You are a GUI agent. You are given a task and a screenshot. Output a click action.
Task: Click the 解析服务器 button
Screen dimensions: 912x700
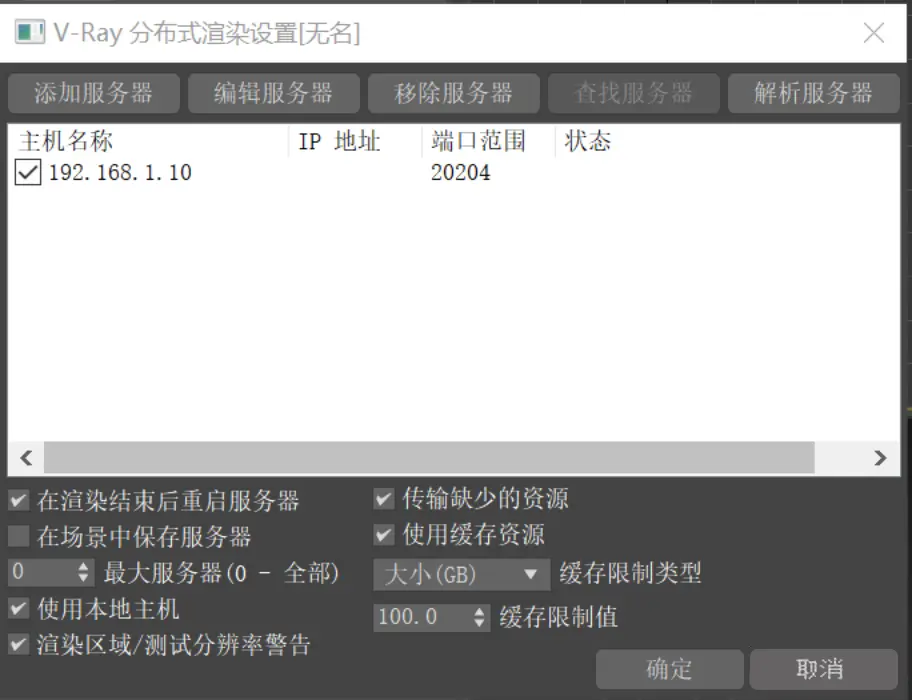click(813, 93)
